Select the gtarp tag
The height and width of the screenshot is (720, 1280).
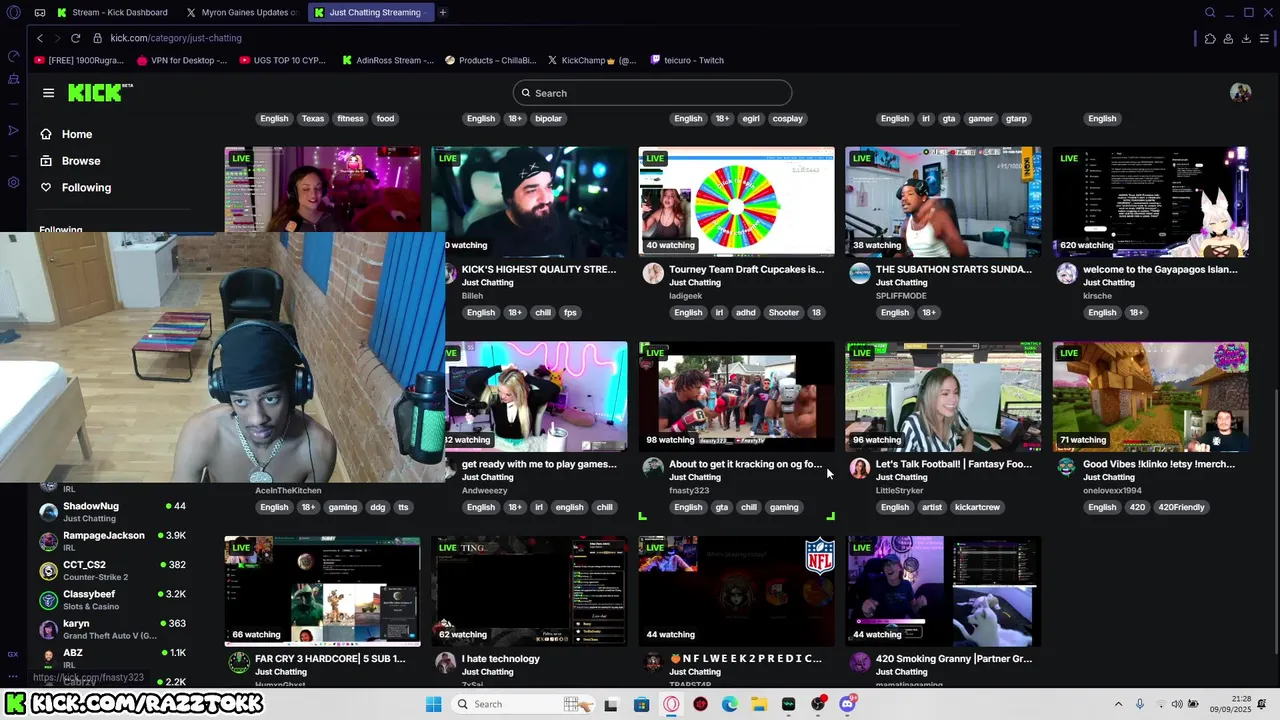pos(1016,119)
